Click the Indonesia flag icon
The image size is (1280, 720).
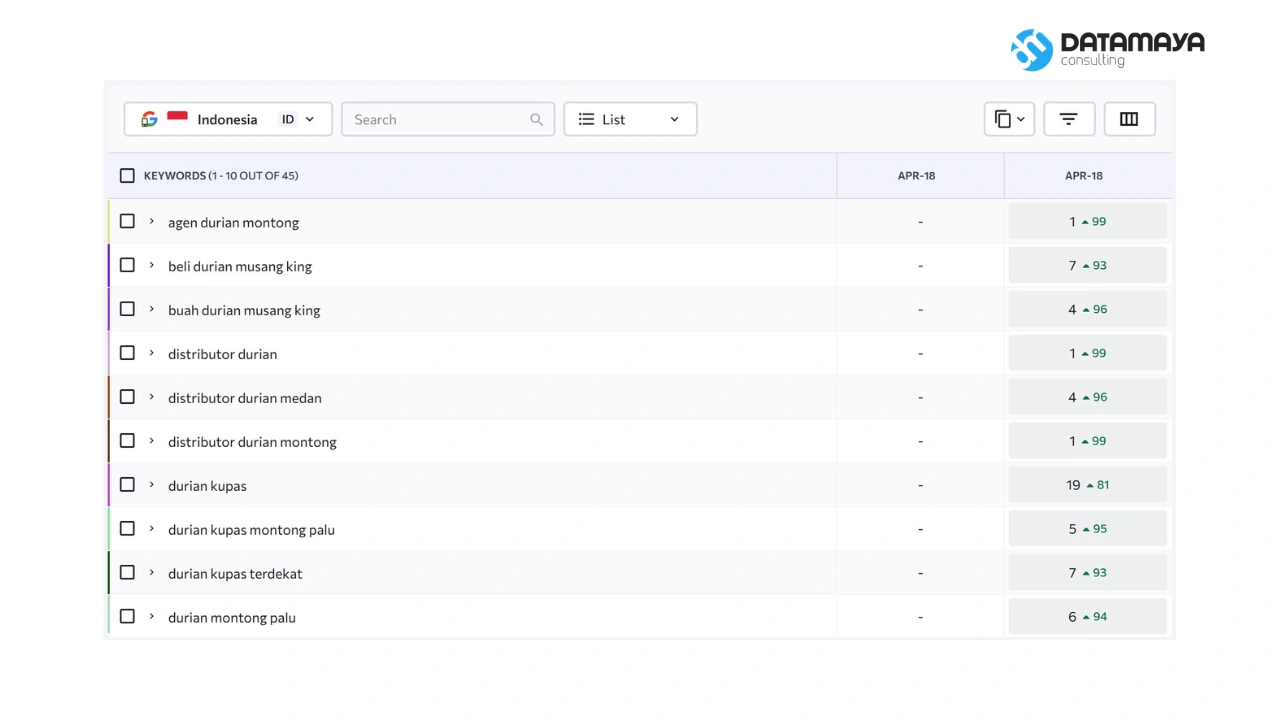coord(177,118)
